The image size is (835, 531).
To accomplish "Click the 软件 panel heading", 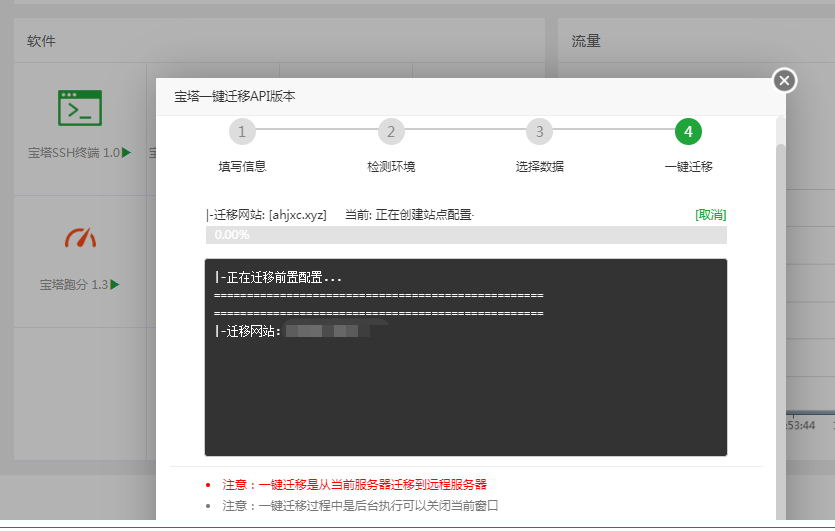I will (x=41, y=41).
